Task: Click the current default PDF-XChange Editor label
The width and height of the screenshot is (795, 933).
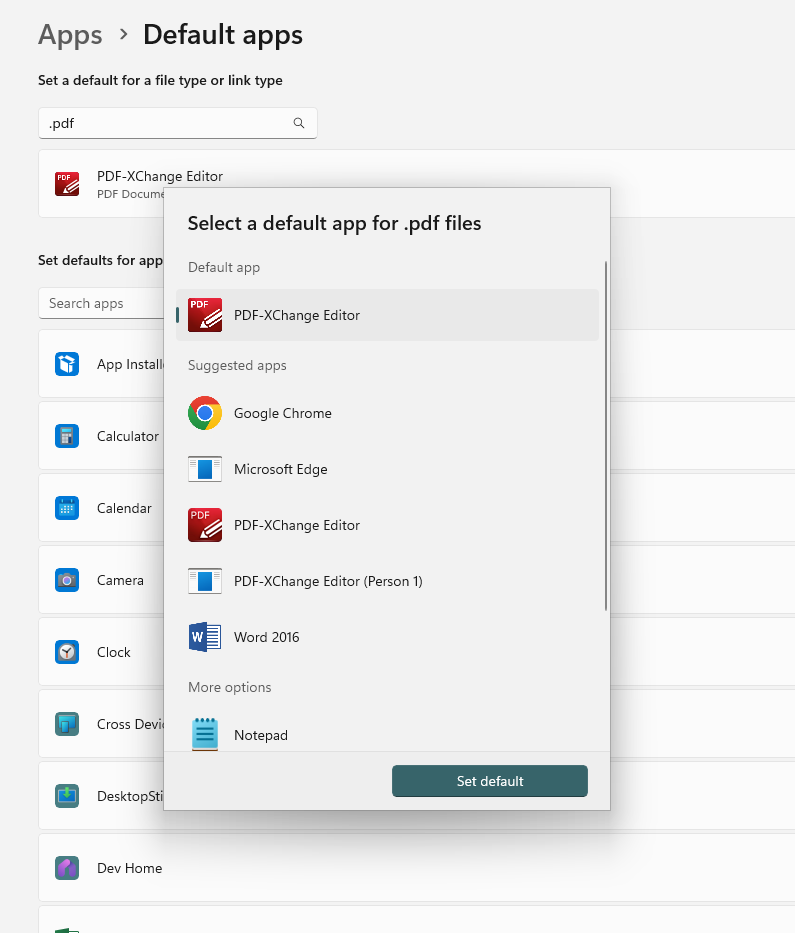Action: [x=296, y=315]
